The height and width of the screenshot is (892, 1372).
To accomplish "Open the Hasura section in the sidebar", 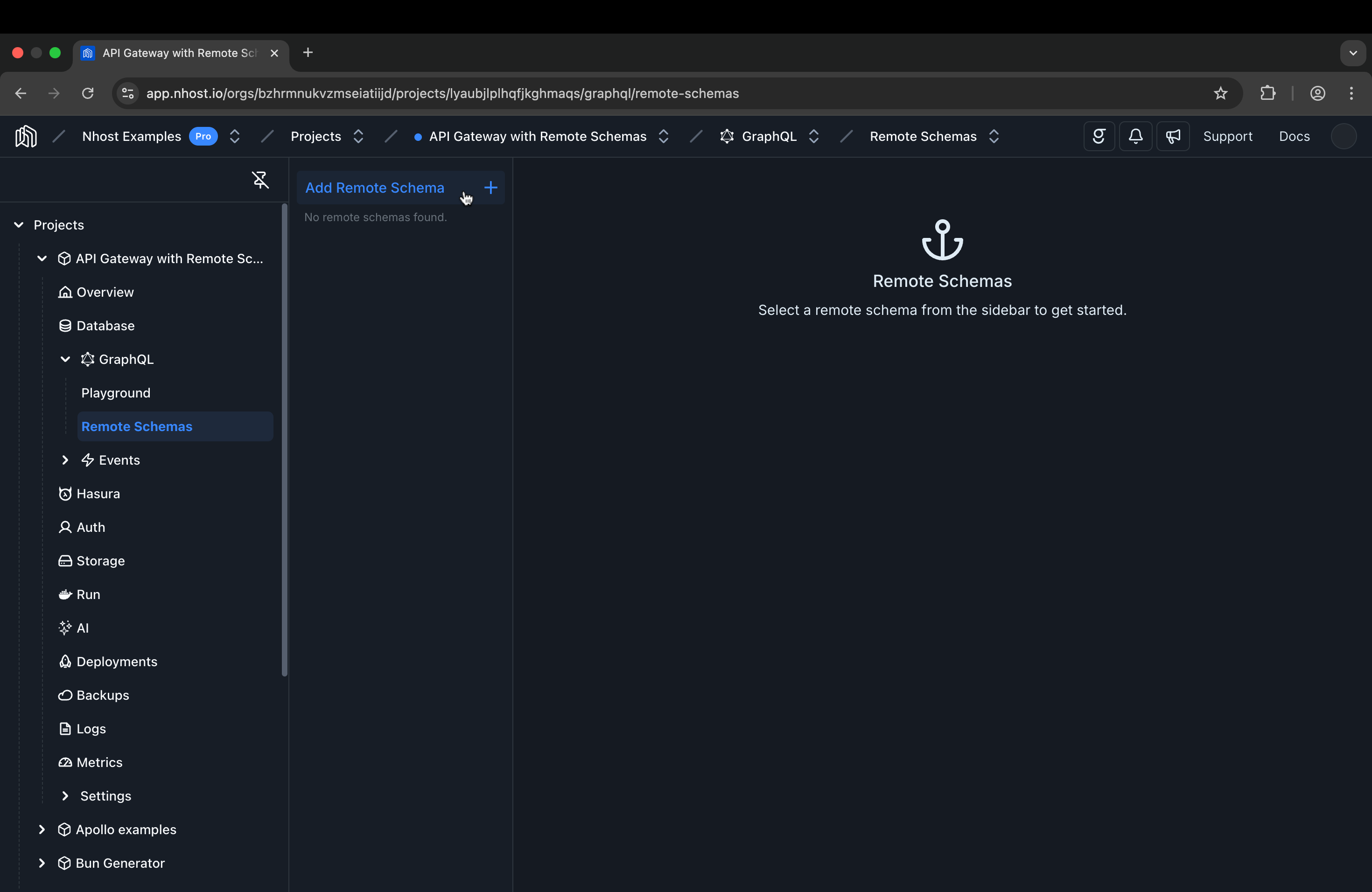I will (x=98, y=493).
